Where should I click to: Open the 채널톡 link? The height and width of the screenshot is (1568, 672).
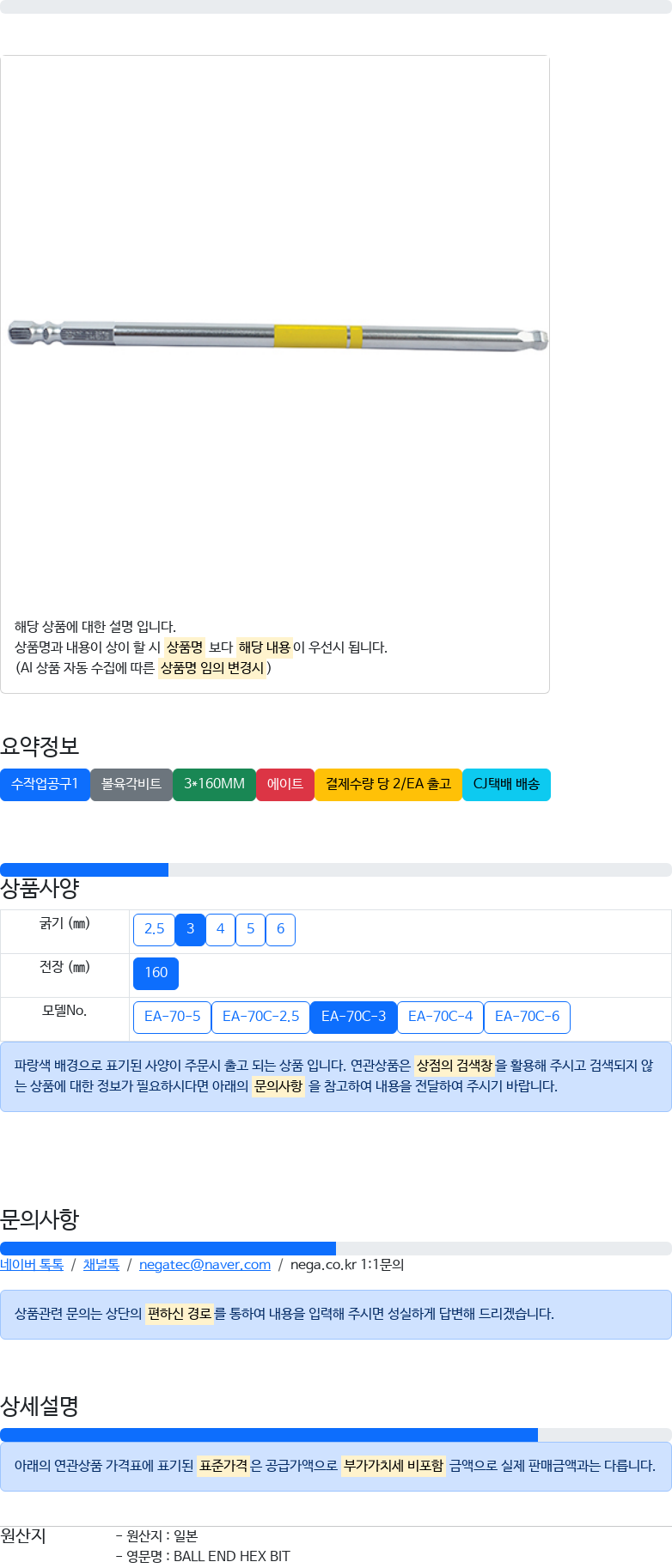tap(101, 1265)
